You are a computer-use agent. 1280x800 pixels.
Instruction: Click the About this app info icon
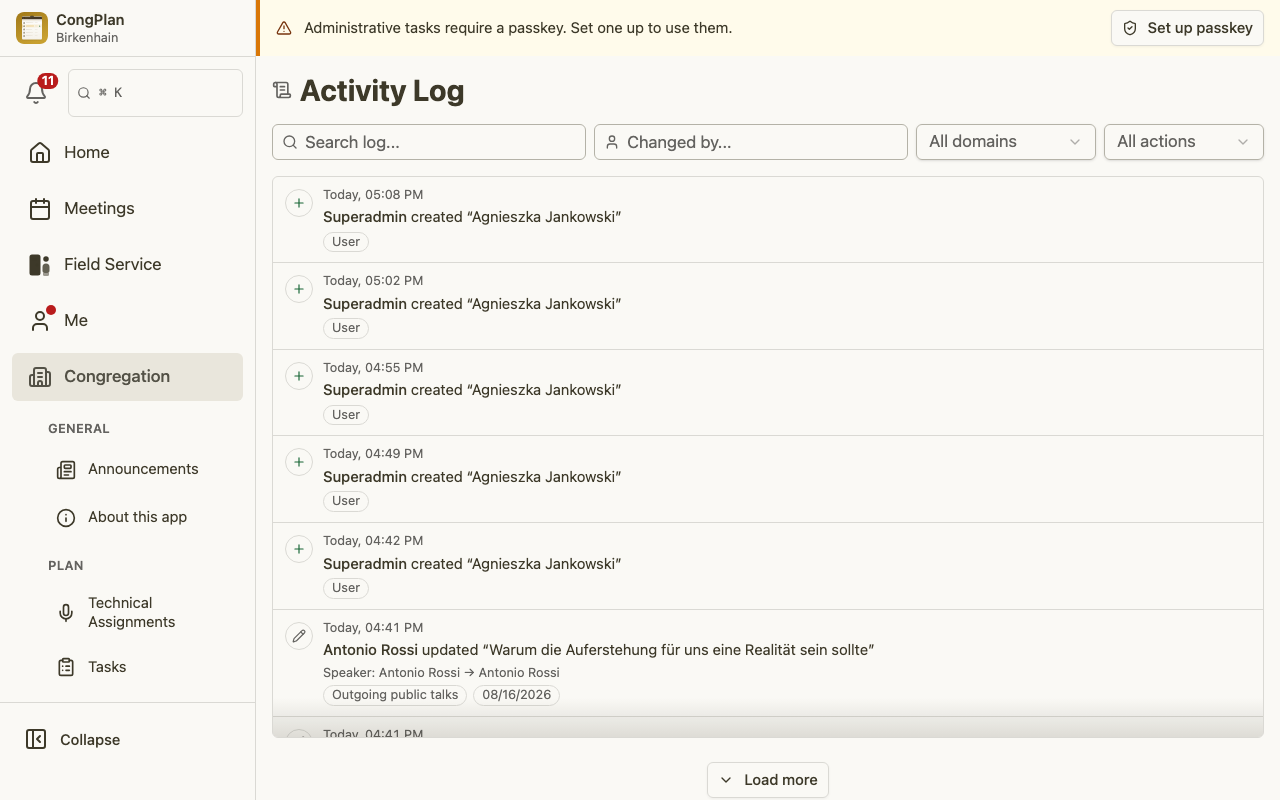tap(66, 517)
